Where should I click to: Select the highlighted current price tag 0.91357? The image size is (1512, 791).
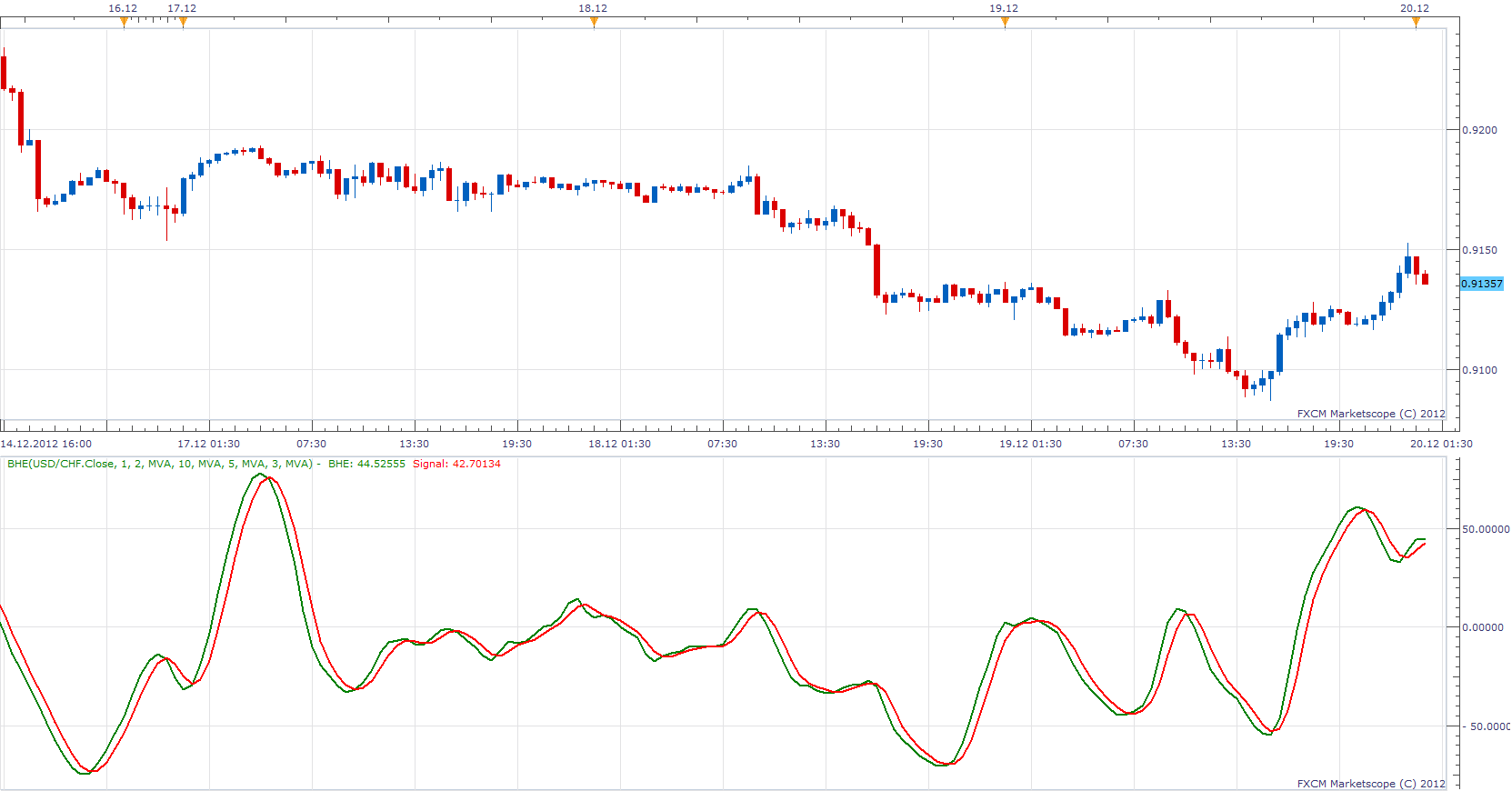1482,284
